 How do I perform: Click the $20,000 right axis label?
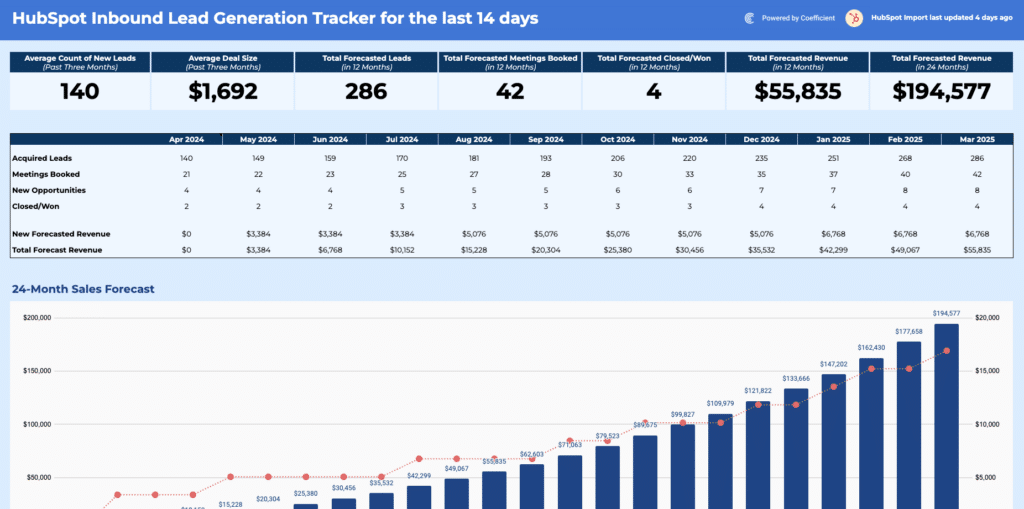[x=986, y=318]
